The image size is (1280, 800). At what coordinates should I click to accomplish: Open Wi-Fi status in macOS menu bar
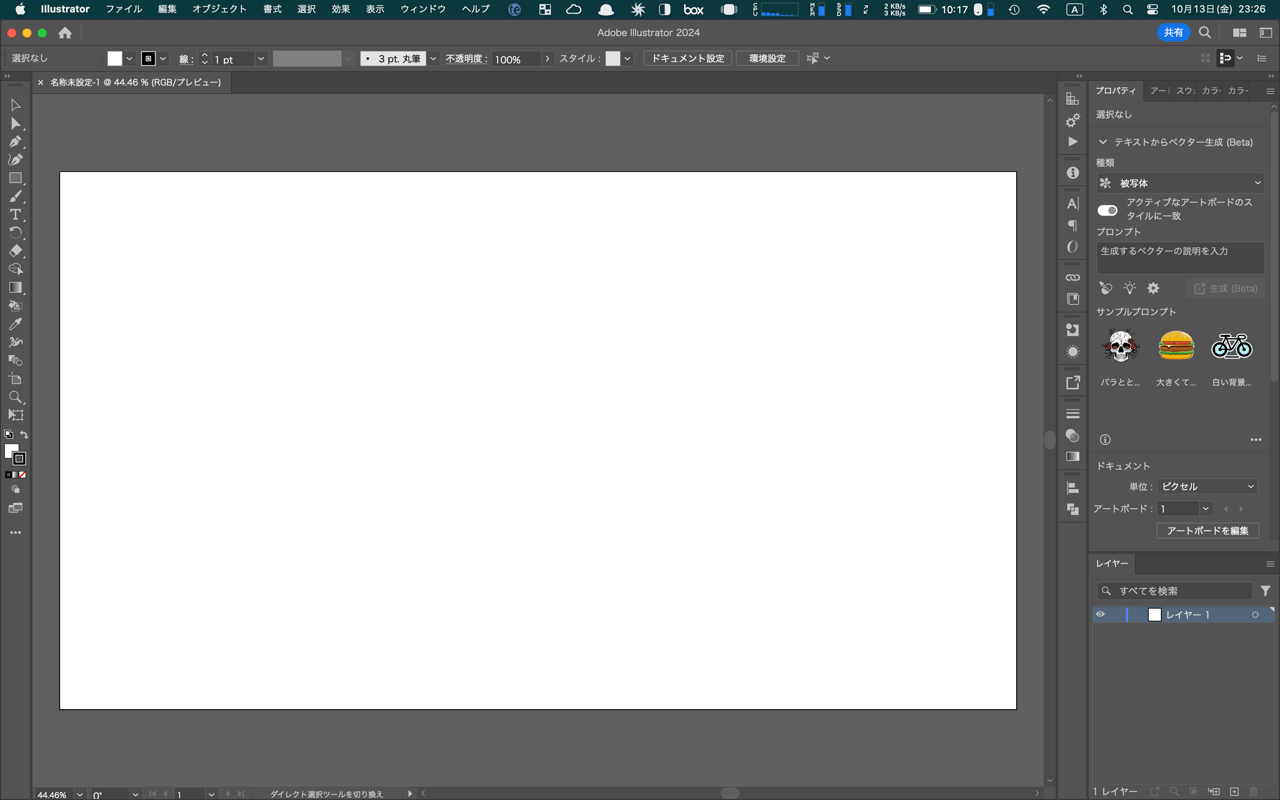coord(1044,9)
